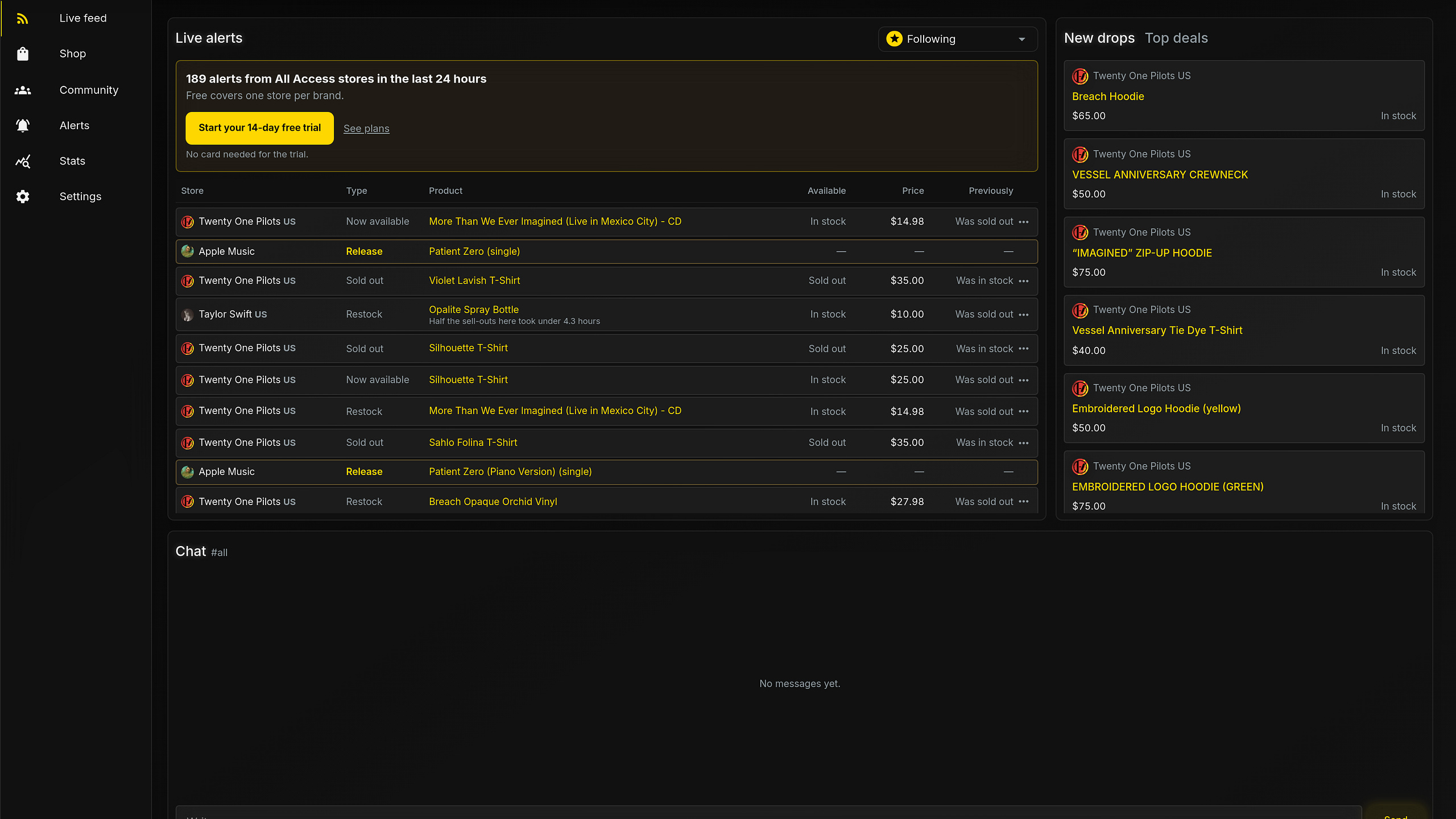Image resolution: width=1456 pixels, height=819 pixels.
Task: Click the $10.00 price in Taylor Swift row
Action: (907, 314)
